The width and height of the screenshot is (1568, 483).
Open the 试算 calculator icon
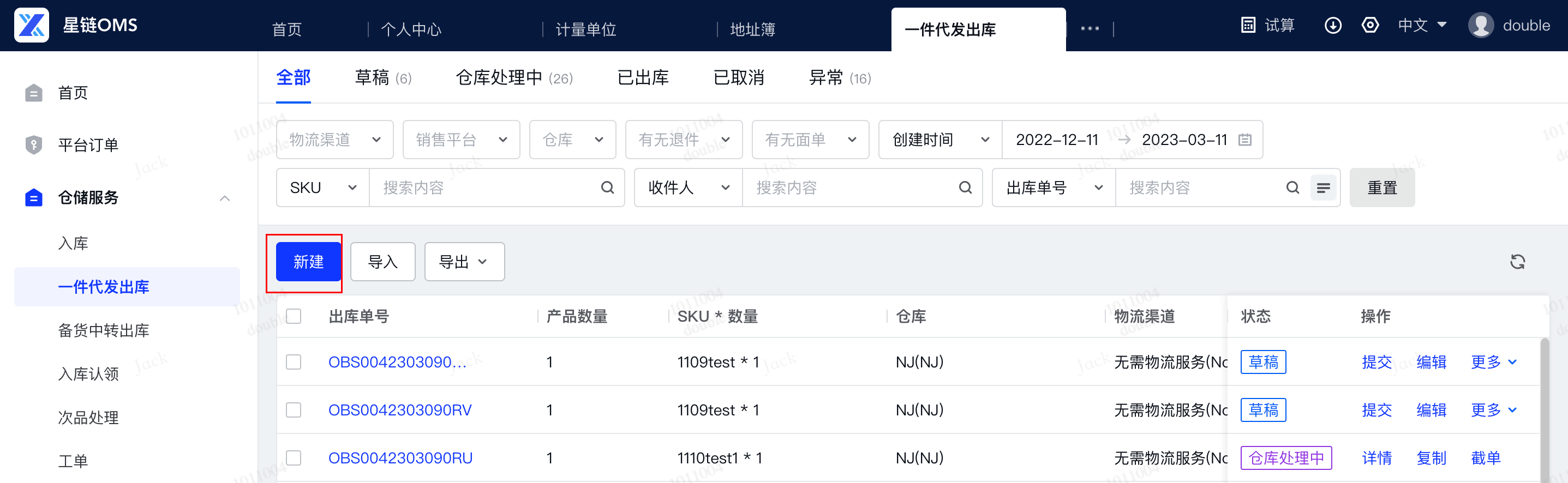point(1248,25)
